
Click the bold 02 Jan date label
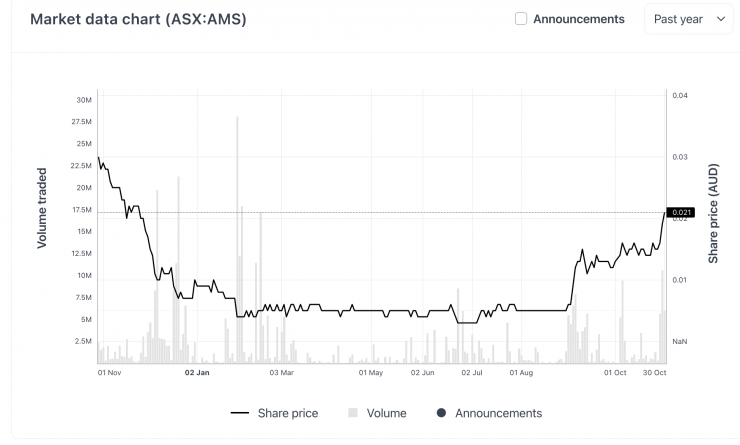(197, 373)
